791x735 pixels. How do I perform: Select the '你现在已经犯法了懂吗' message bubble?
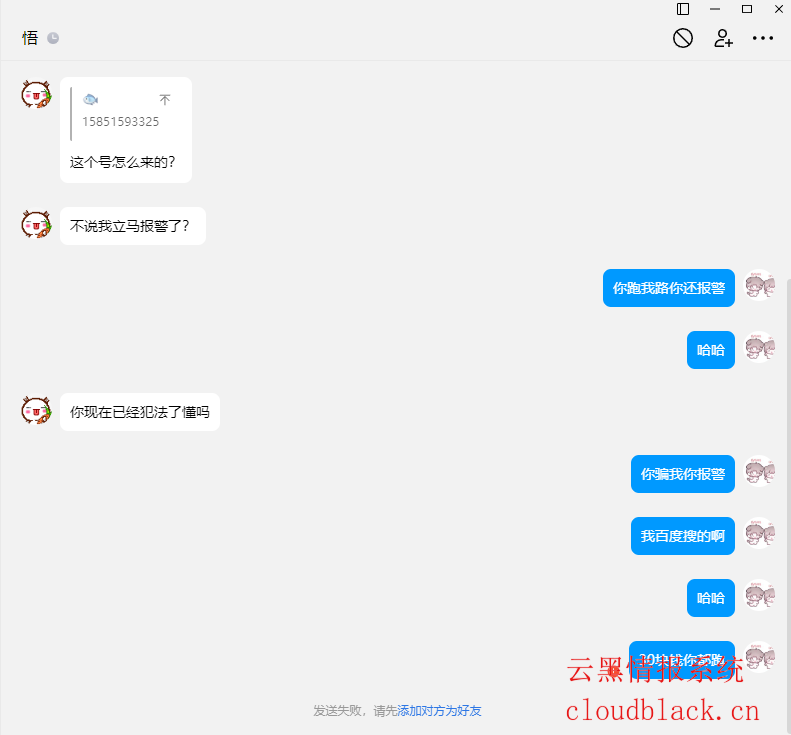coord(139,411)
